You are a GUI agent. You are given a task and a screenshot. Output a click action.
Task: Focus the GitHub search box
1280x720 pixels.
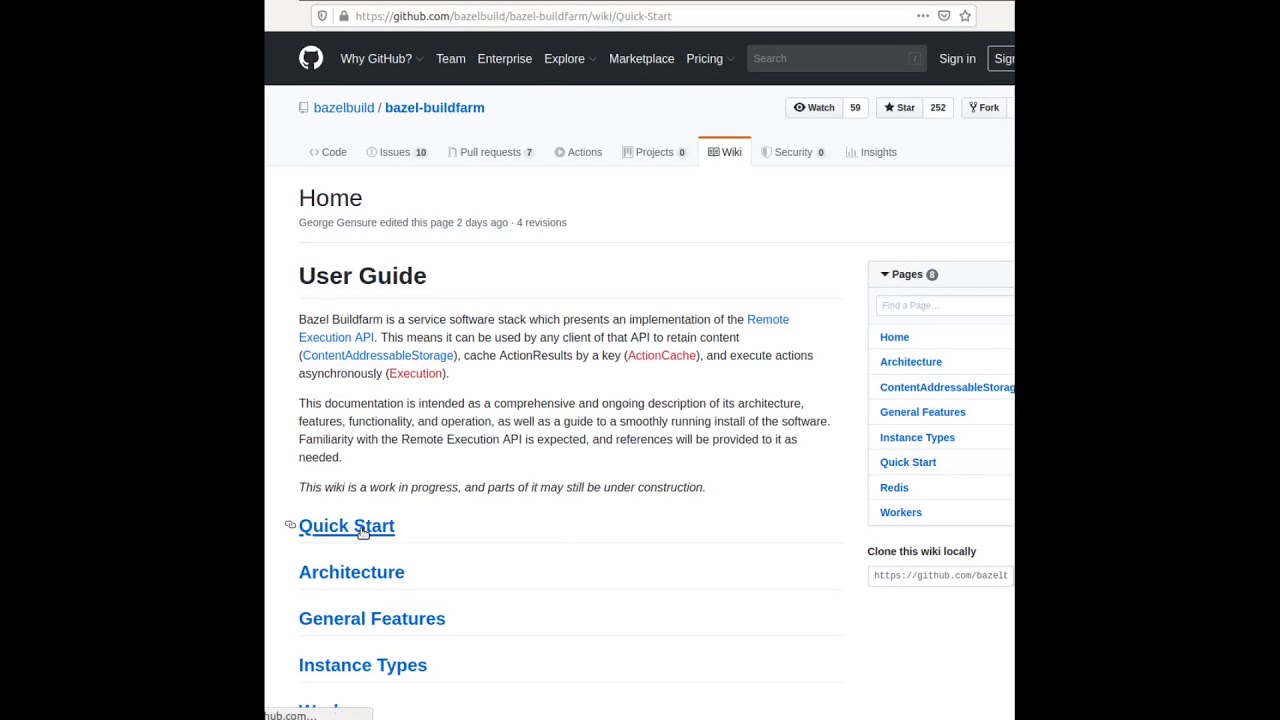click(x=836, y=59)
